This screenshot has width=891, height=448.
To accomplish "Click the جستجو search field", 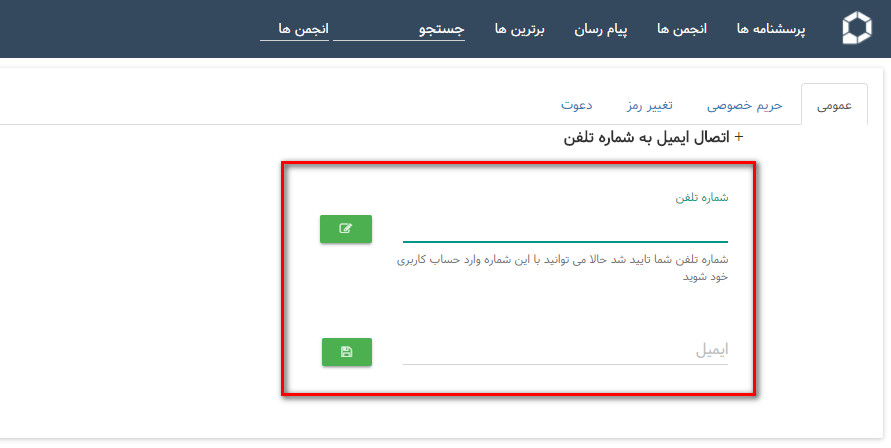I will click(398, 30).
